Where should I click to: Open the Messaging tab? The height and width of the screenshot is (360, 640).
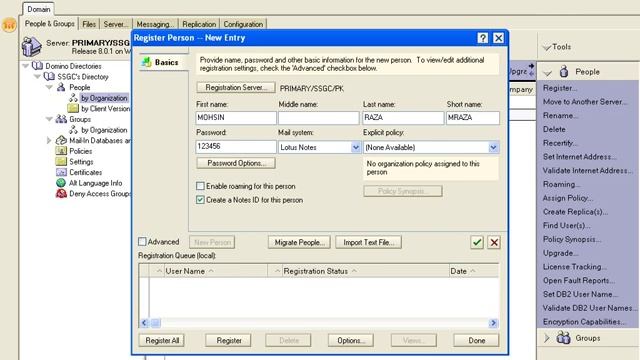click(x=155, y=24)
